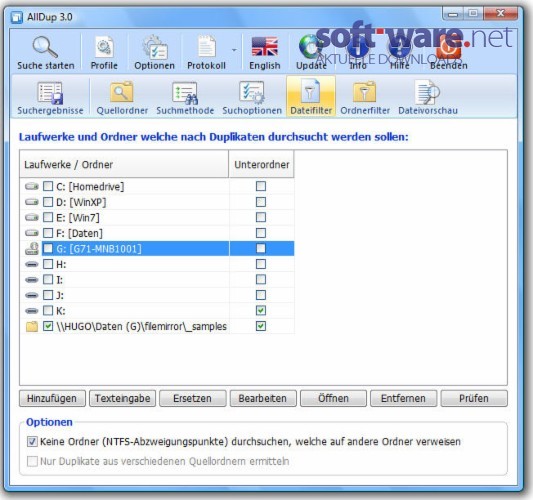Image resolution: width=533 pixels, height=500 pixels.
Task: Open Optionen settings icon
Action: [154, 53]
